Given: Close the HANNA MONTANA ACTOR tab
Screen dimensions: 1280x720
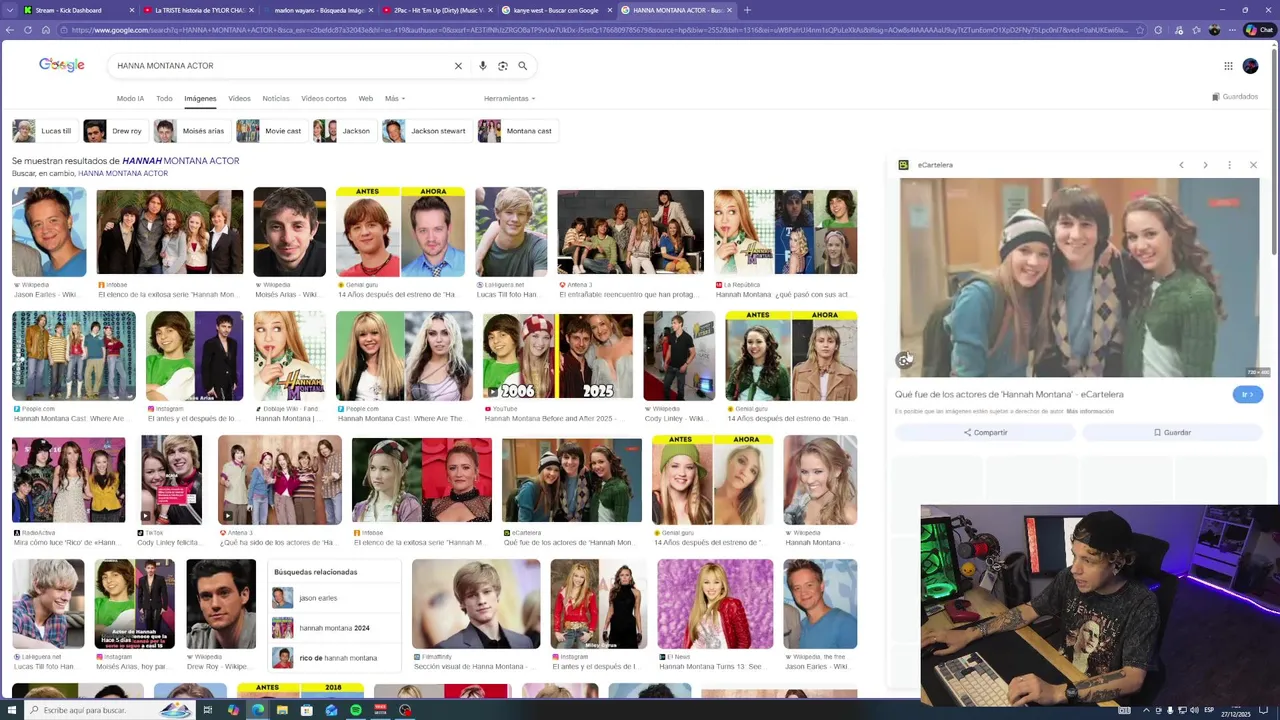Looking at the screenshot, I should point(729,10).
